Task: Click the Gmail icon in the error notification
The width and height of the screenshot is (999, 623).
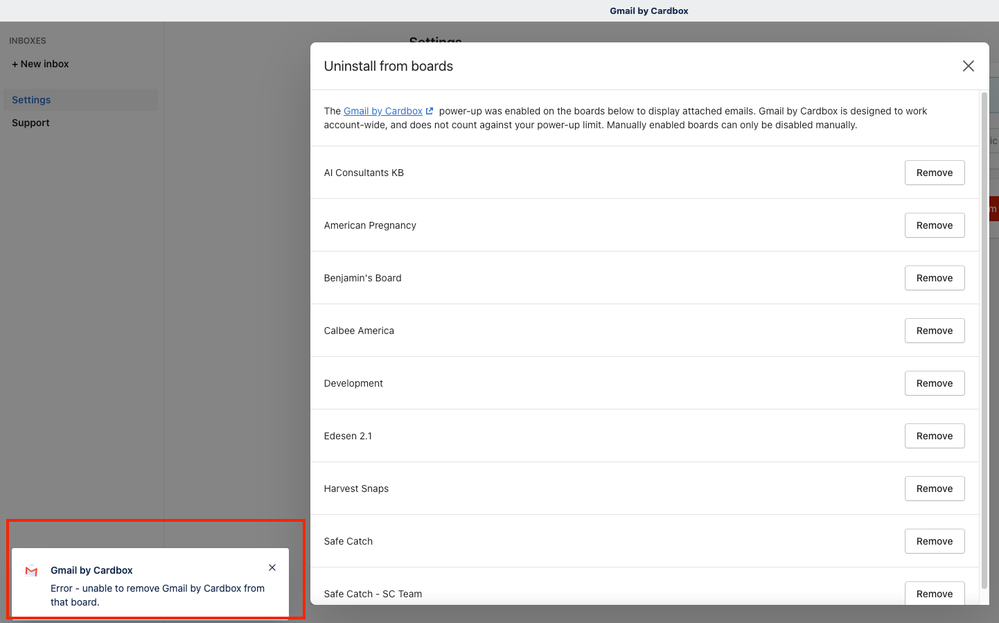Action: (x=31, y=571)
